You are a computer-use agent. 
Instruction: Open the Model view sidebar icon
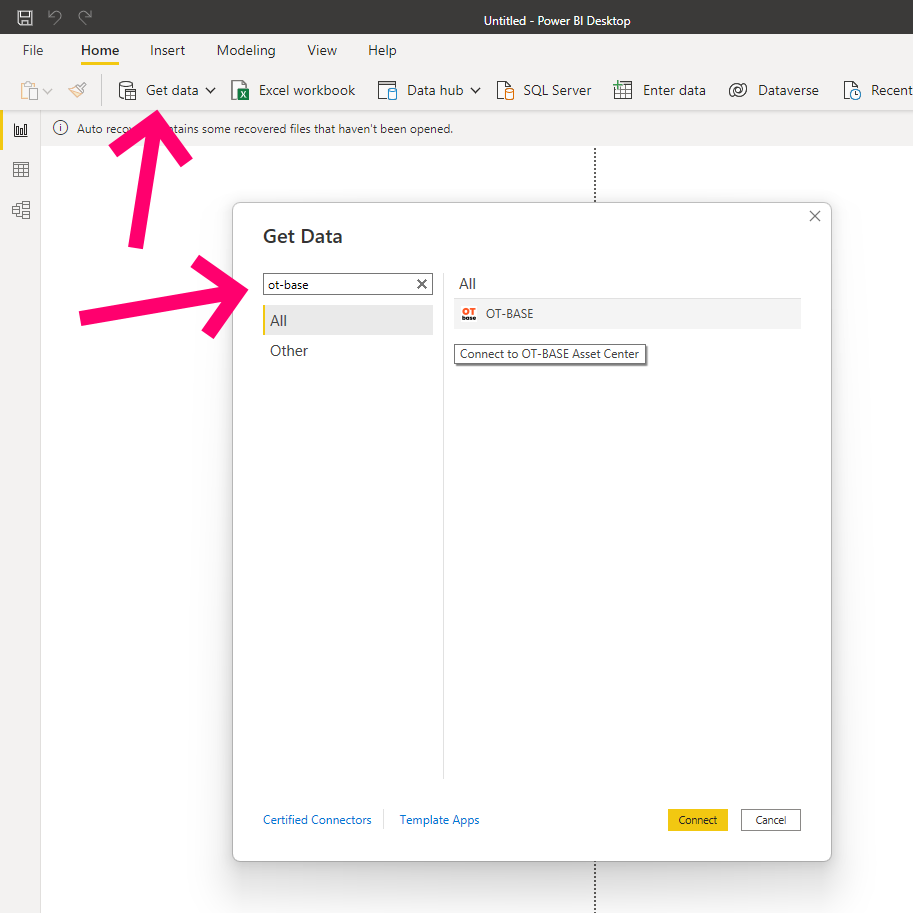pos(20,210)
